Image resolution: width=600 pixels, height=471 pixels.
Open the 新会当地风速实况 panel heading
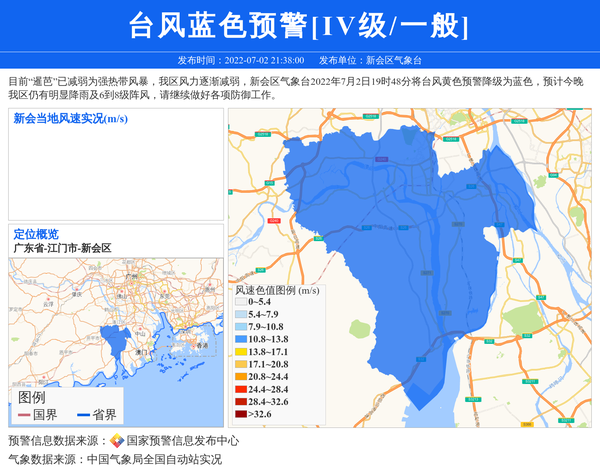pos(70,119)
